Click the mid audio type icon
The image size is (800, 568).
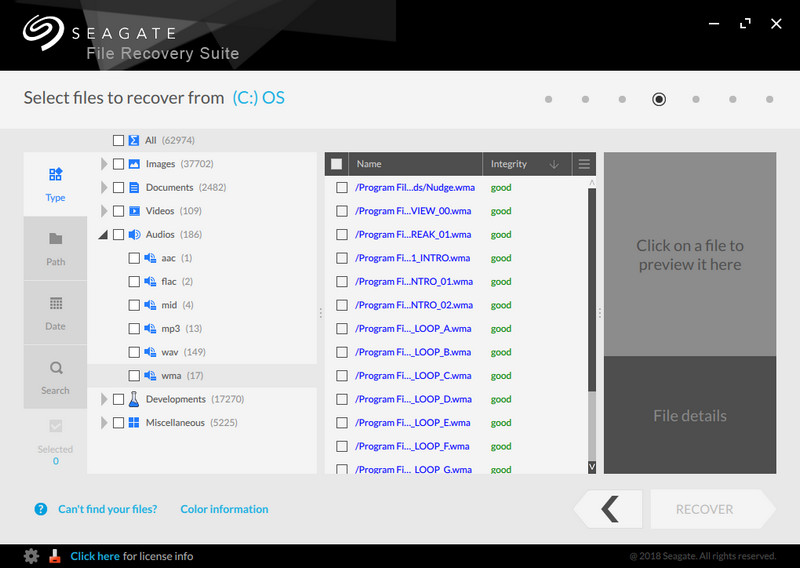point(150,305)
